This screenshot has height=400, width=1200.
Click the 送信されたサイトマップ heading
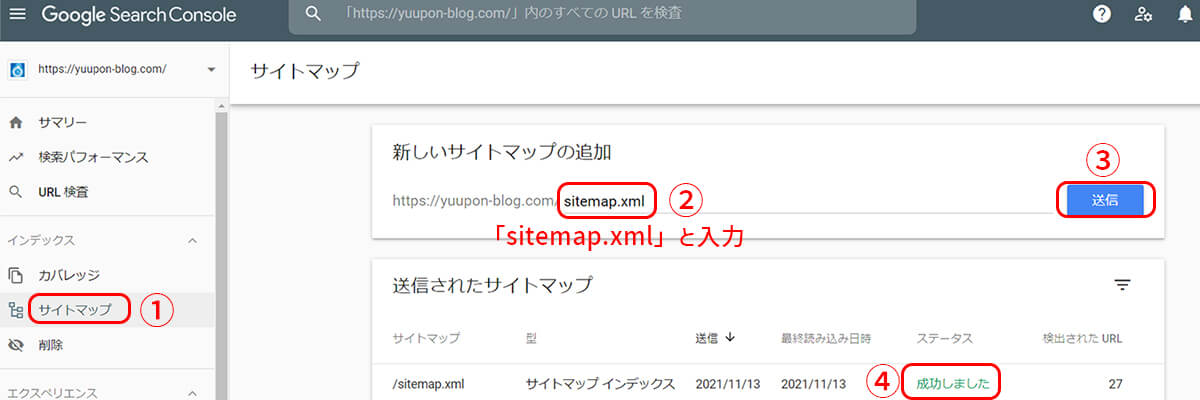click(494, 286)
